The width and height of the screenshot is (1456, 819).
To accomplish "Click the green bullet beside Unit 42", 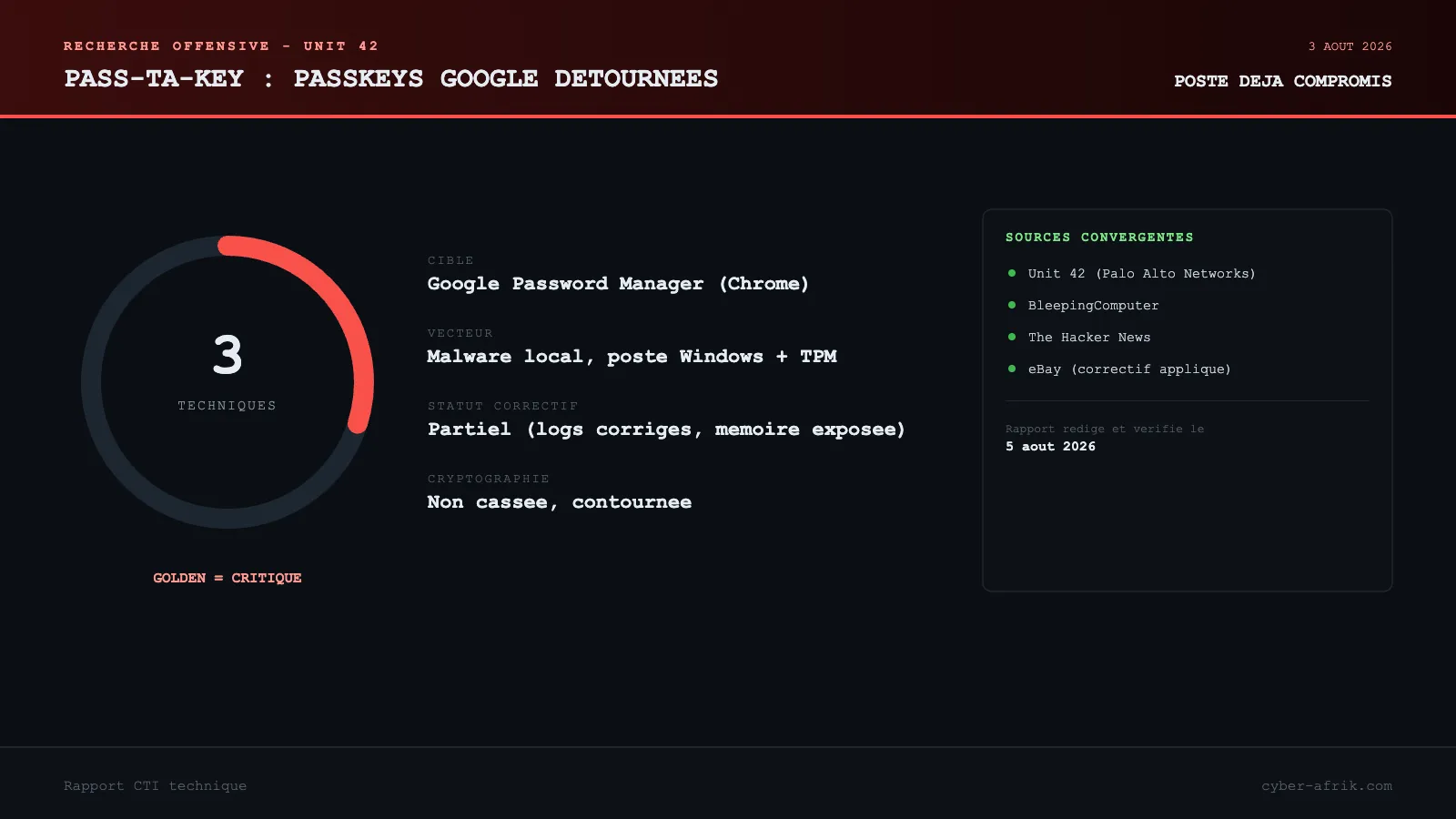I will (x=1012, y=273).
